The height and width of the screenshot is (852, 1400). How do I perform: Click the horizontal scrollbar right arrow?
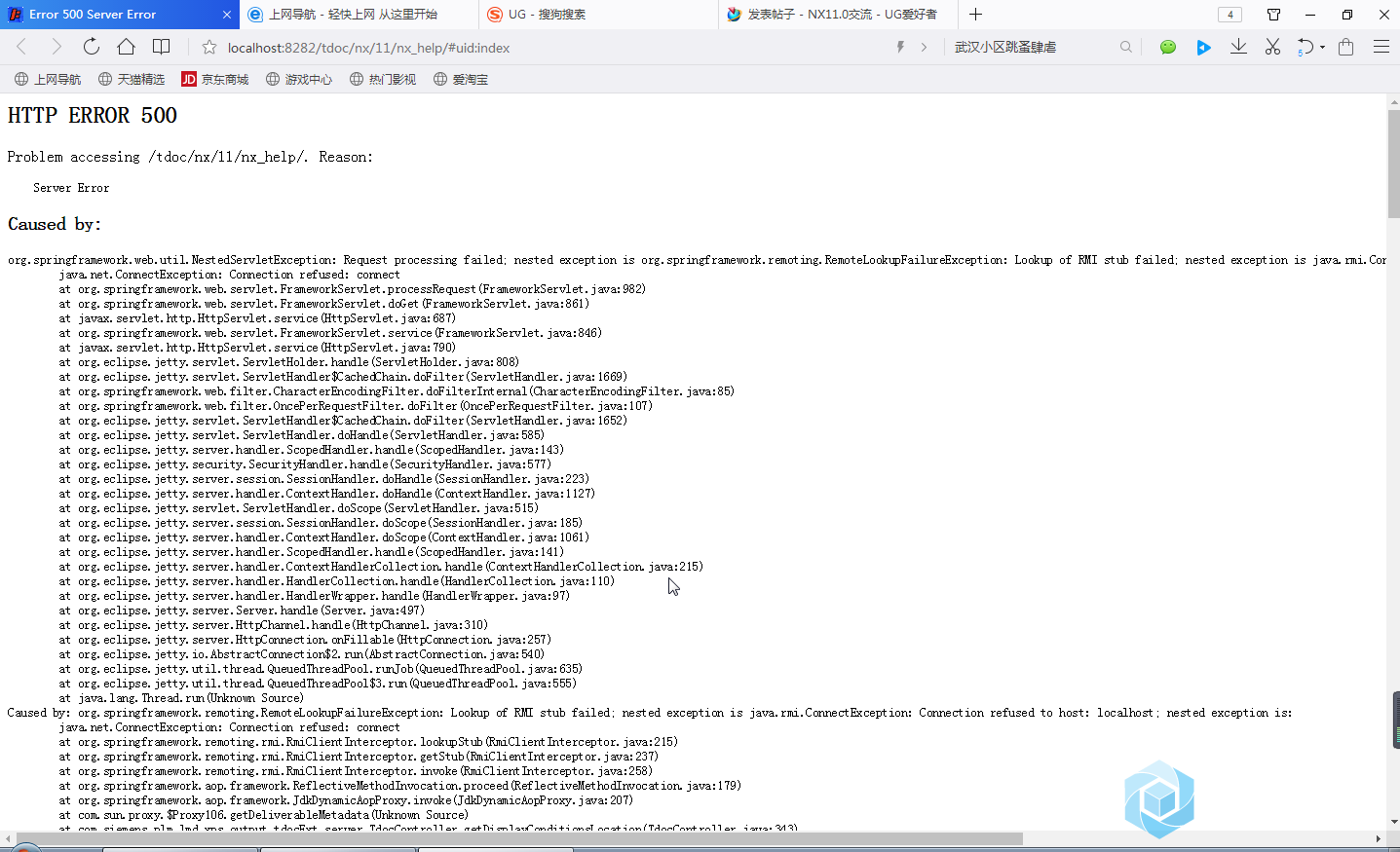click(1379, 838)
